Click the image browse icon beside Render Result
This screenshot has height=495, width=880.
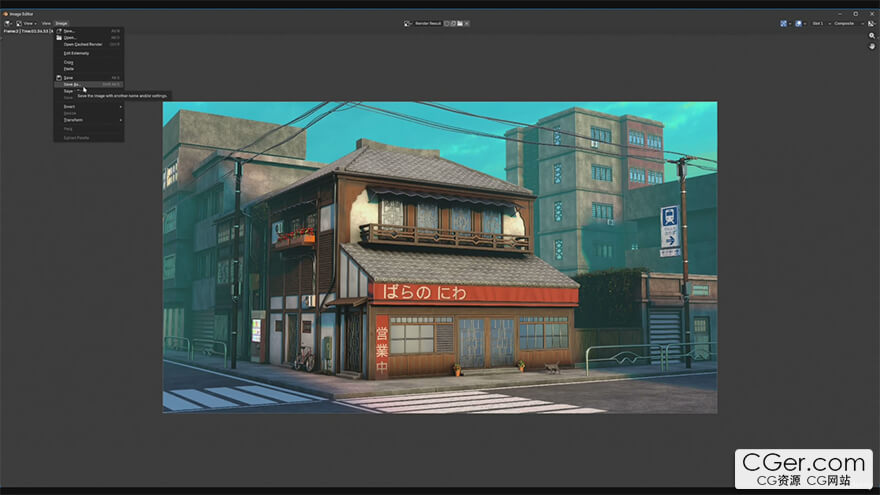tap(408, 23)
